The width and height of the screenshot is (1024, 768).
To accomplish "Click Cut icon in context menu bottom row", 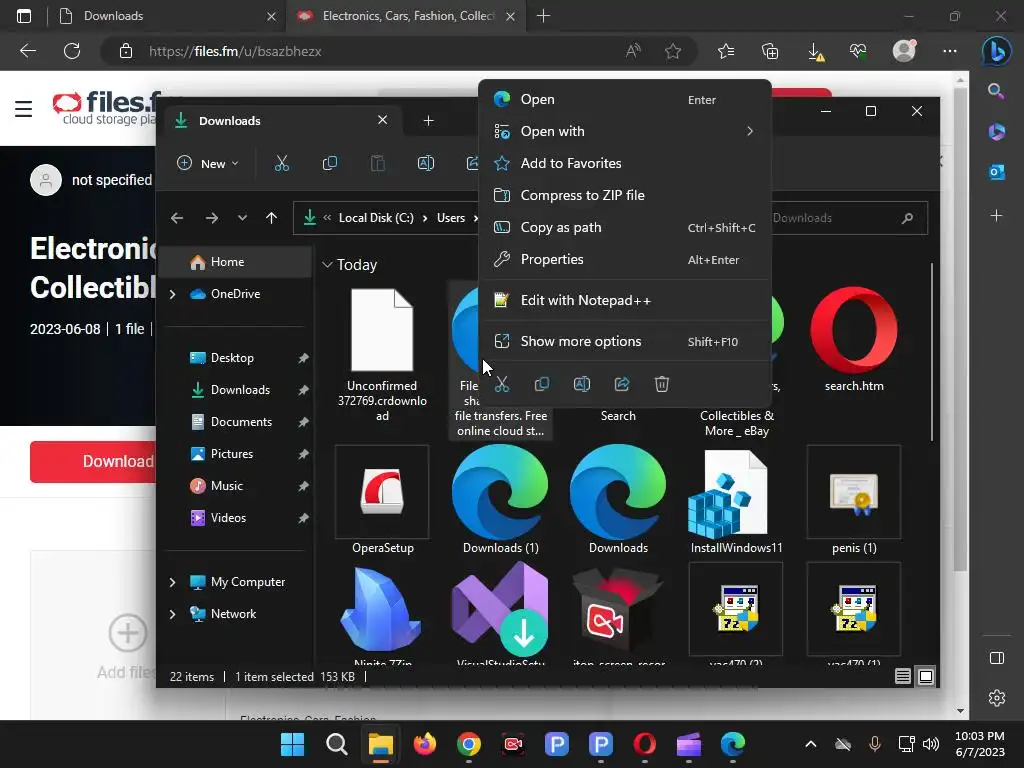I will point(502,384).
